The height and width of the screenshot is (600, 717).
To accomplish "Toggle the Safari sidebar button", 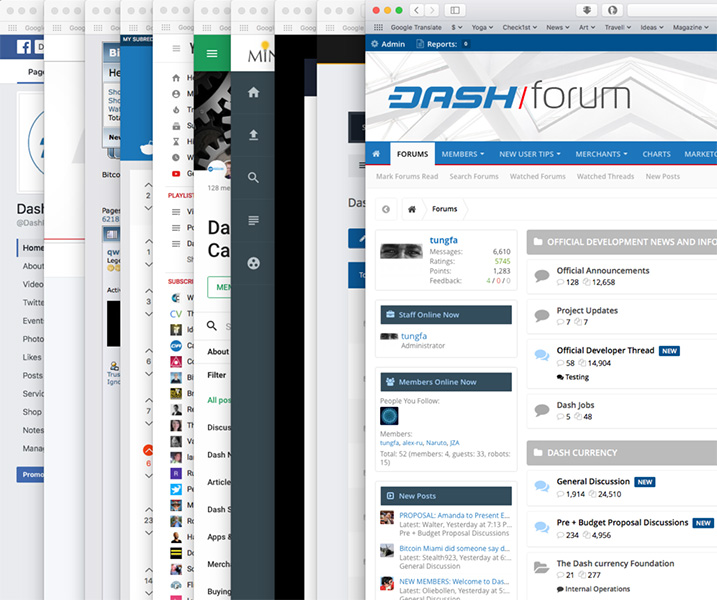I will coord(455,10).
